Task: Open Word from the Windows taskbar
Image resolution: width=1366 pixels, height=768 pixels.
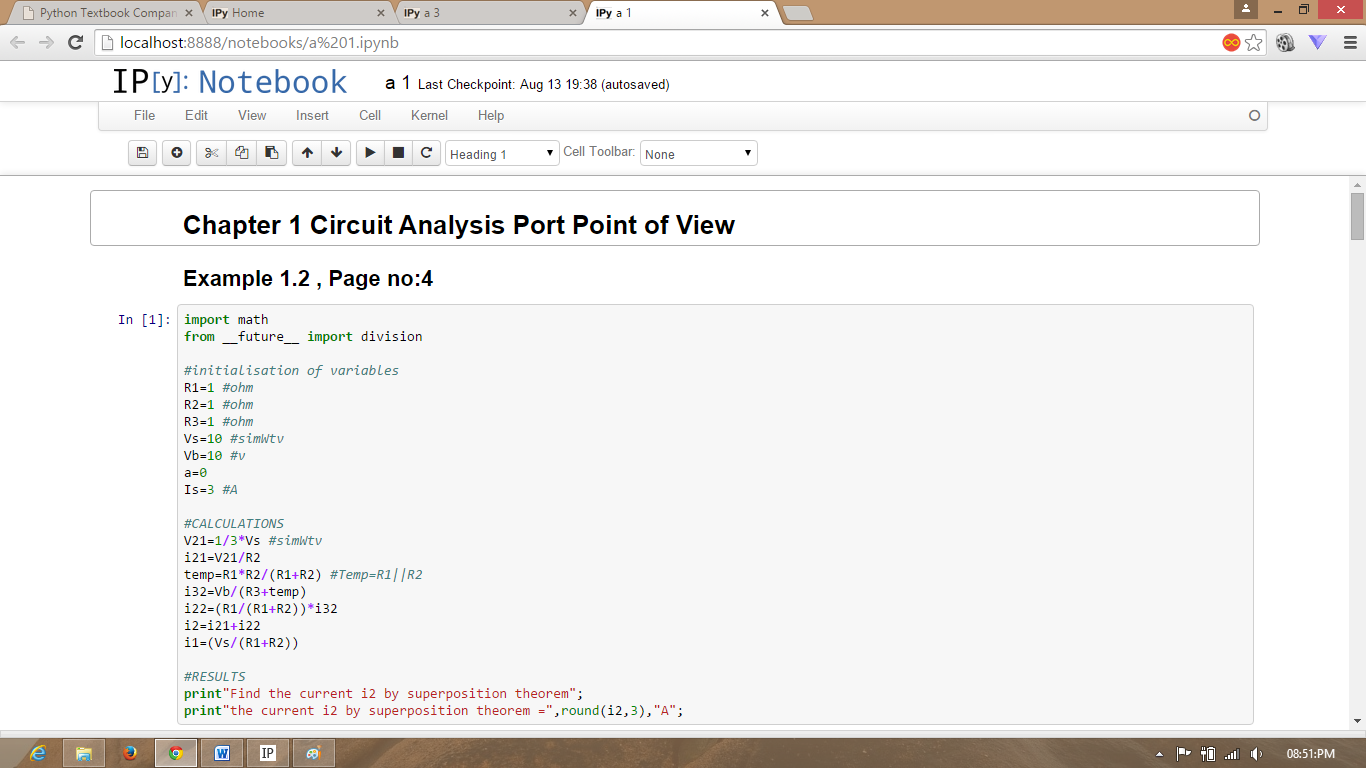Action: 221,753
